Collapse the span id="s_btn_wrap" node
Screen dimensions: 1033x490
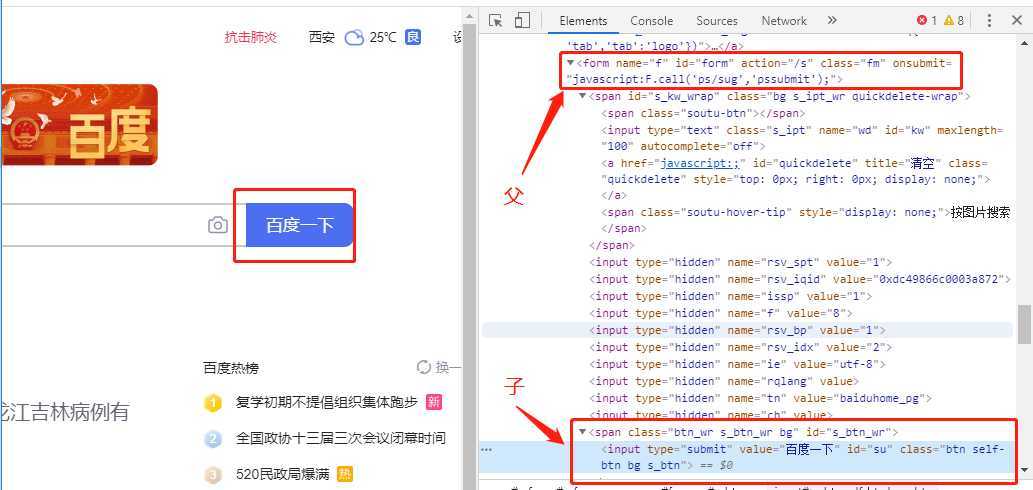point(582,432)
